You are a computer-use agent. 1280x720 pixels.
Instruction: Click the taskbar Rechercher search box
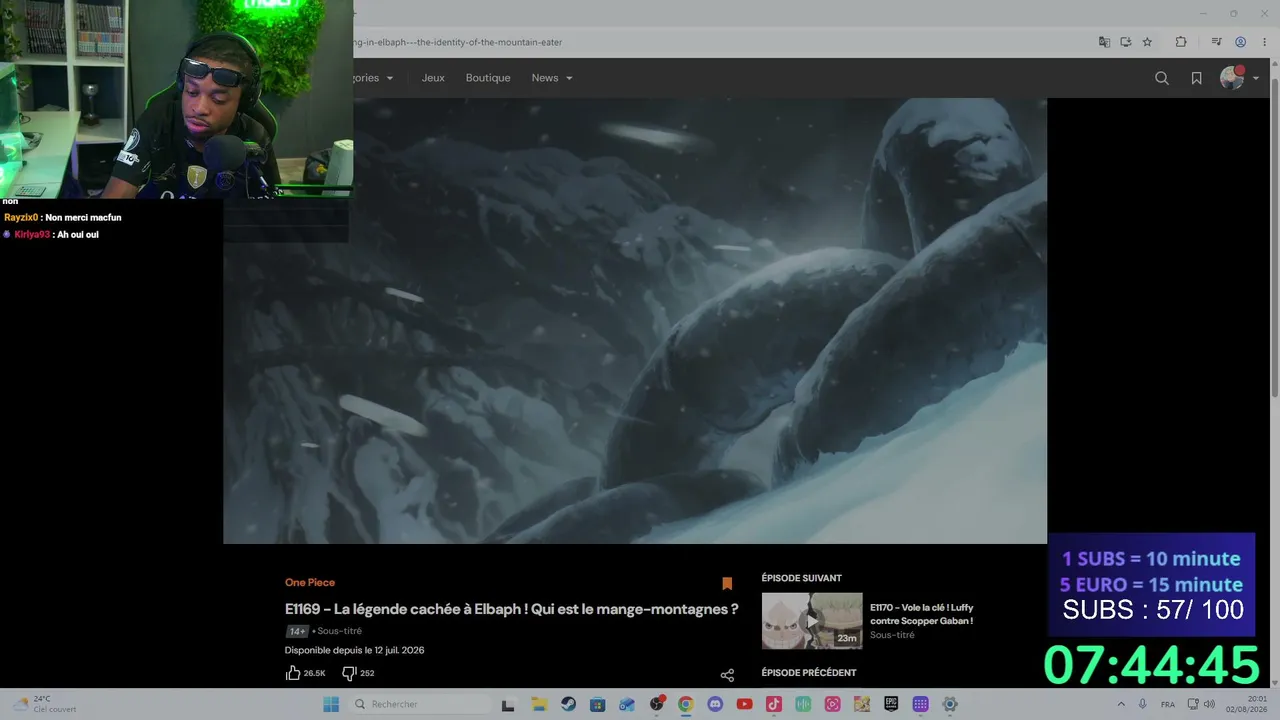click(x=420, y=704)
